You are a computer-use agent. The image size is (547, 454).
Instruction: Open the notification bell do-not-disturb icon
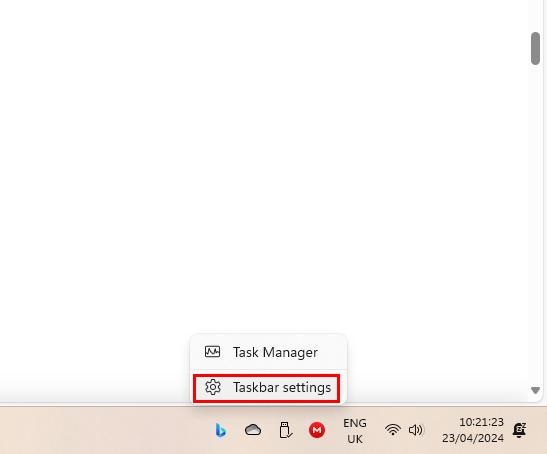tap(519, 430)
